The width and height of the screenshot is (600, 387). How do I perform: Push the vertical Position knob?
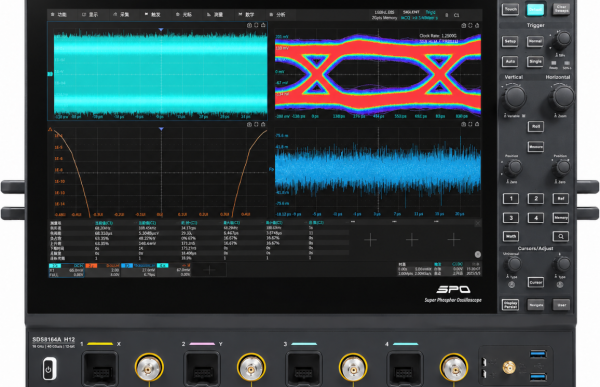click(x=514, y=167)
